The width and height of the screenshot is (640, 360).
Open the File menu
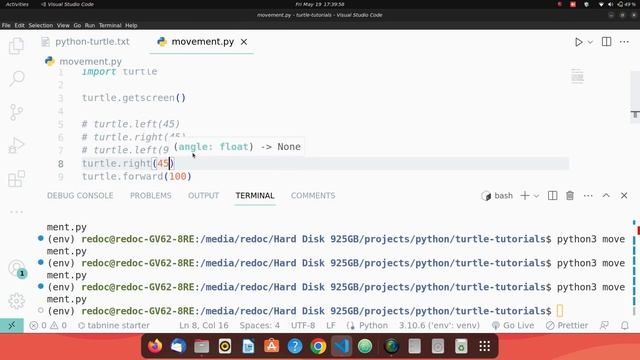(x=6, y=25)
